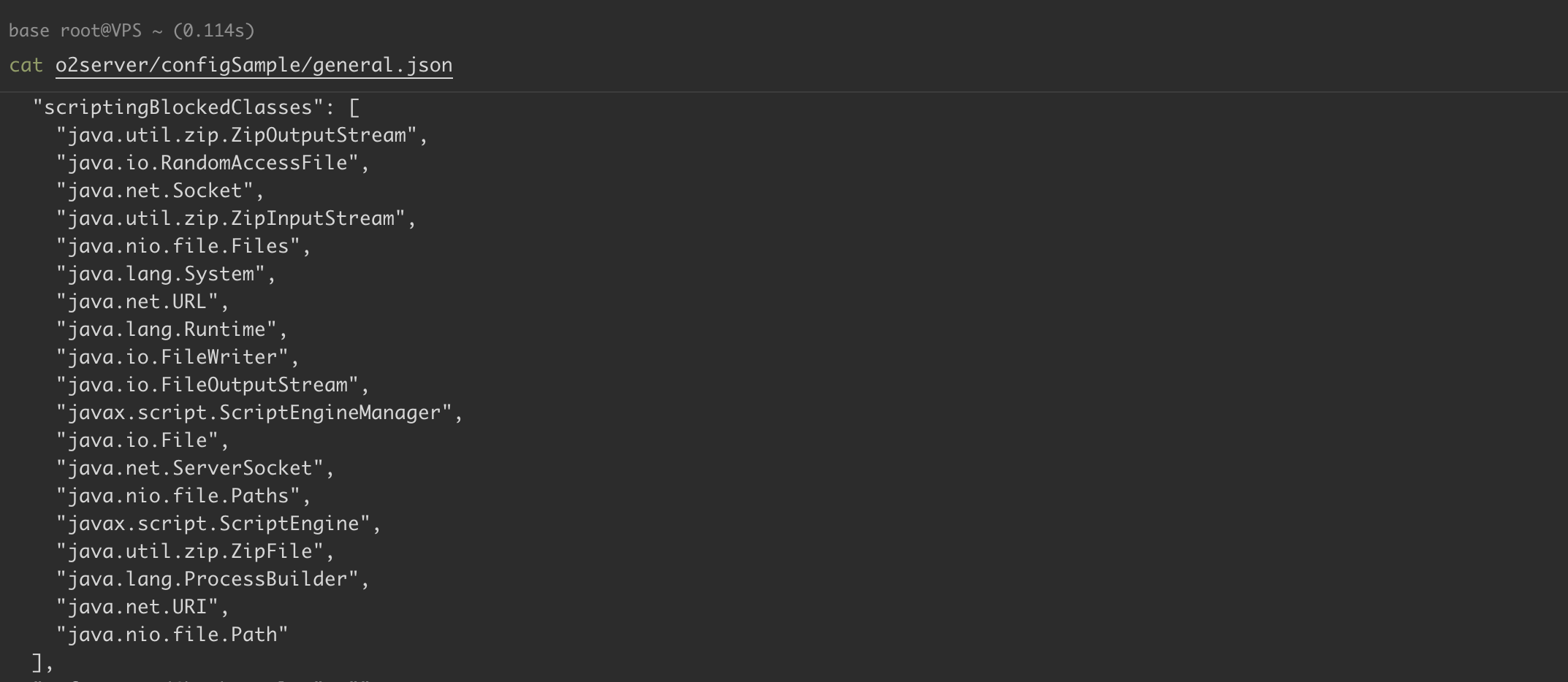Click the "scriptingBlockedClasses" key
1568x682 pixels.
point(178,107)
